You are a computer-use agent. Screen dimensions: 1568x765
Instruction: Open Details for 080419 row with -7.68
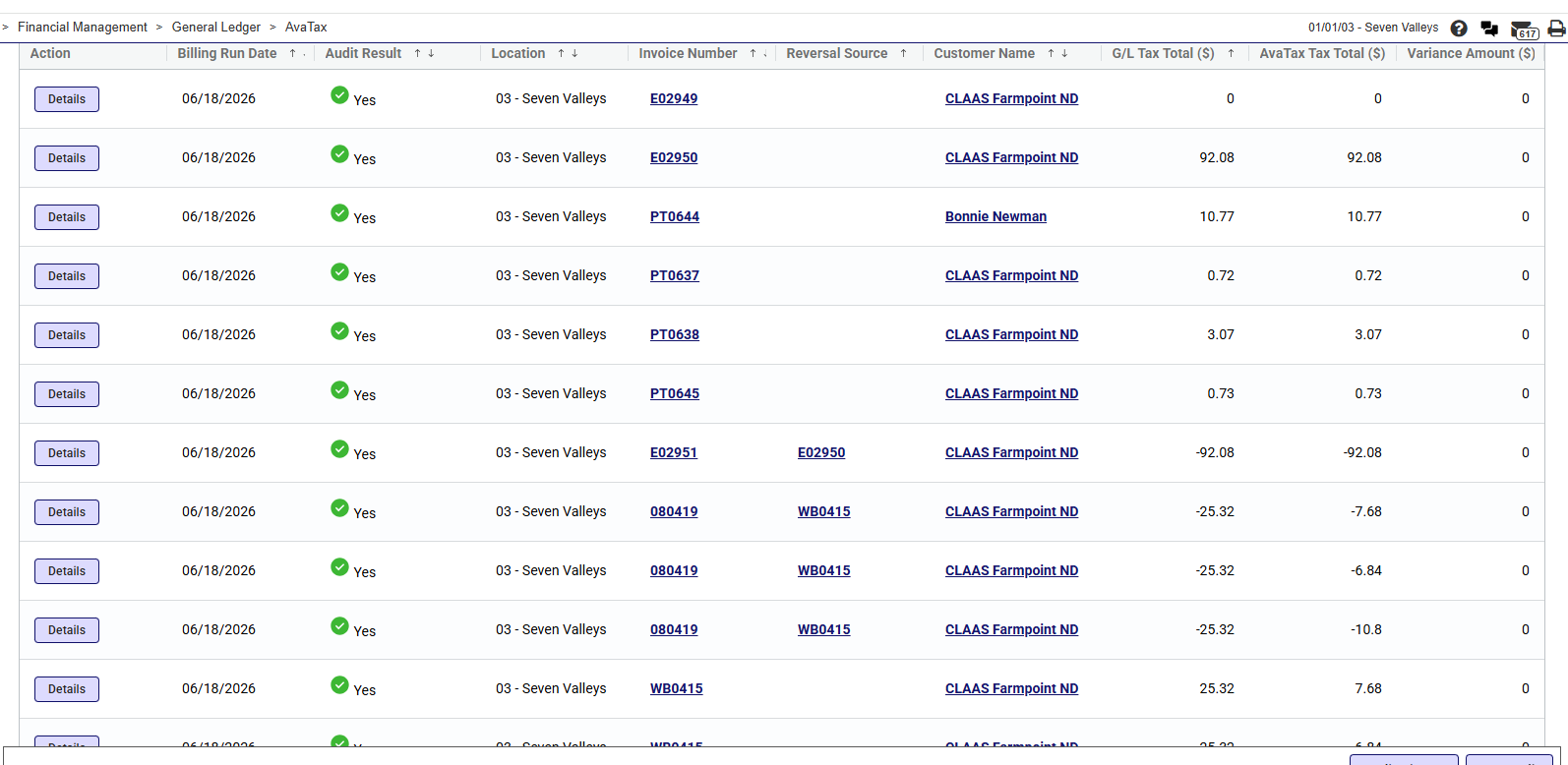pos(67,512)
